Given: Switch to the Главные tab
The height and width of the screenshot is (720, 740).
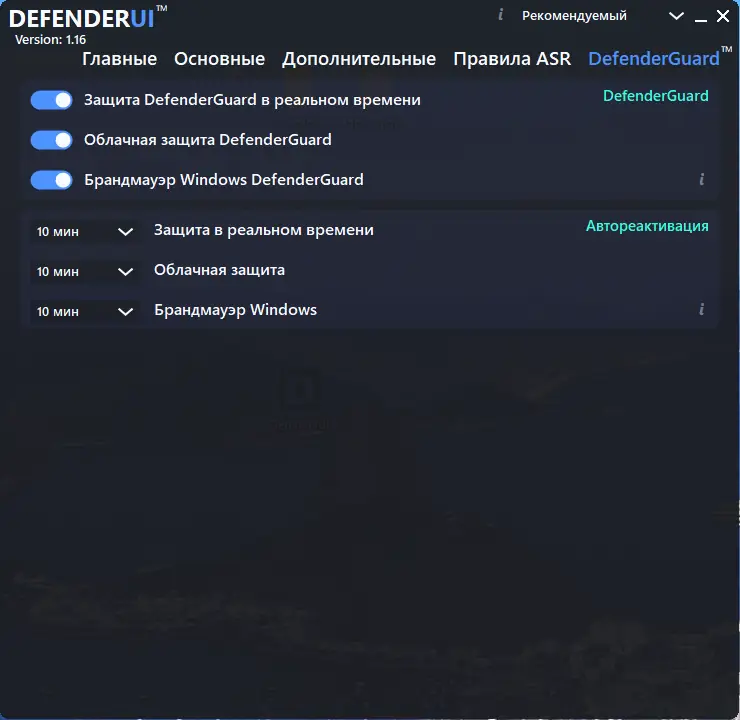Looking at the screenshot, I should pyautogui.click(x=119, y=59).
